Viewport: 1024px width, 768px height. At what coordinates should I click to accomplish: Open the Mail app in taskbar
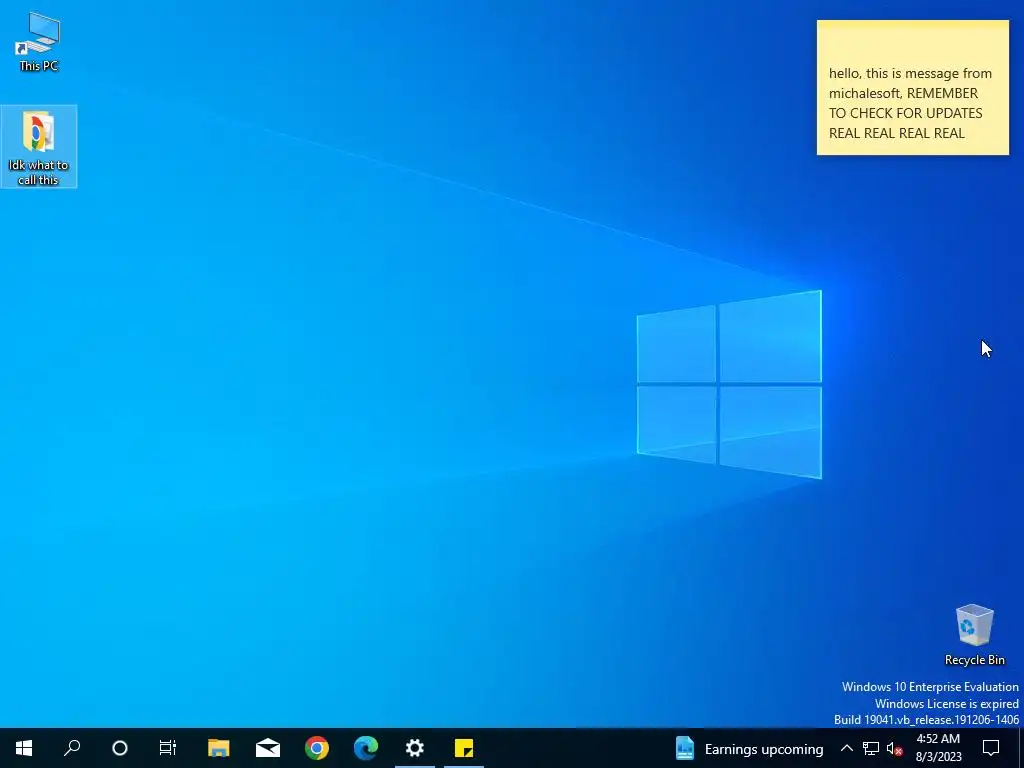click(x=268, y=748)
